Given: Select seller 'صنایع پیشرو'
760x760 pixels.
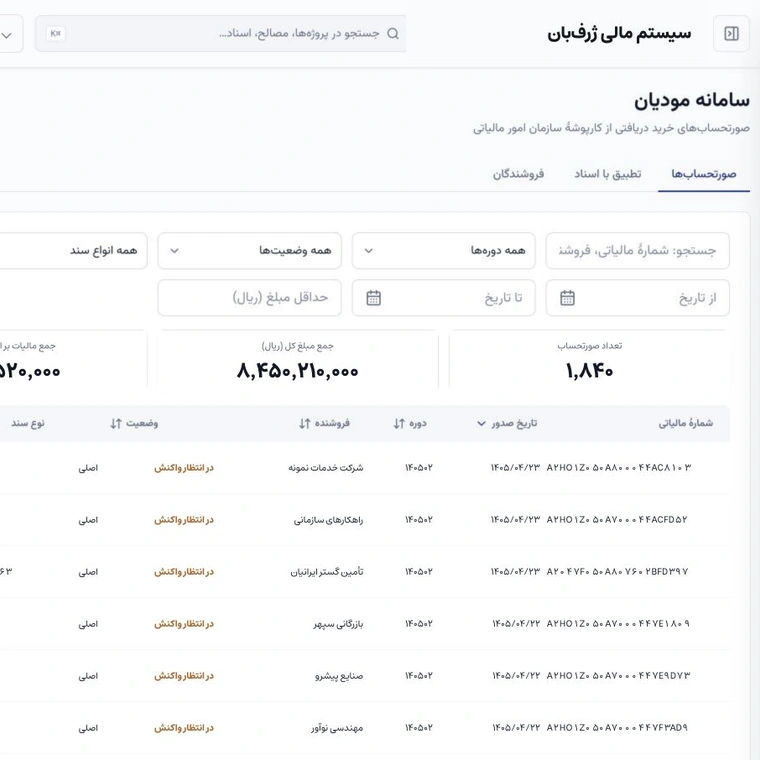Looking at the screenshot, I should pos(339,676).
